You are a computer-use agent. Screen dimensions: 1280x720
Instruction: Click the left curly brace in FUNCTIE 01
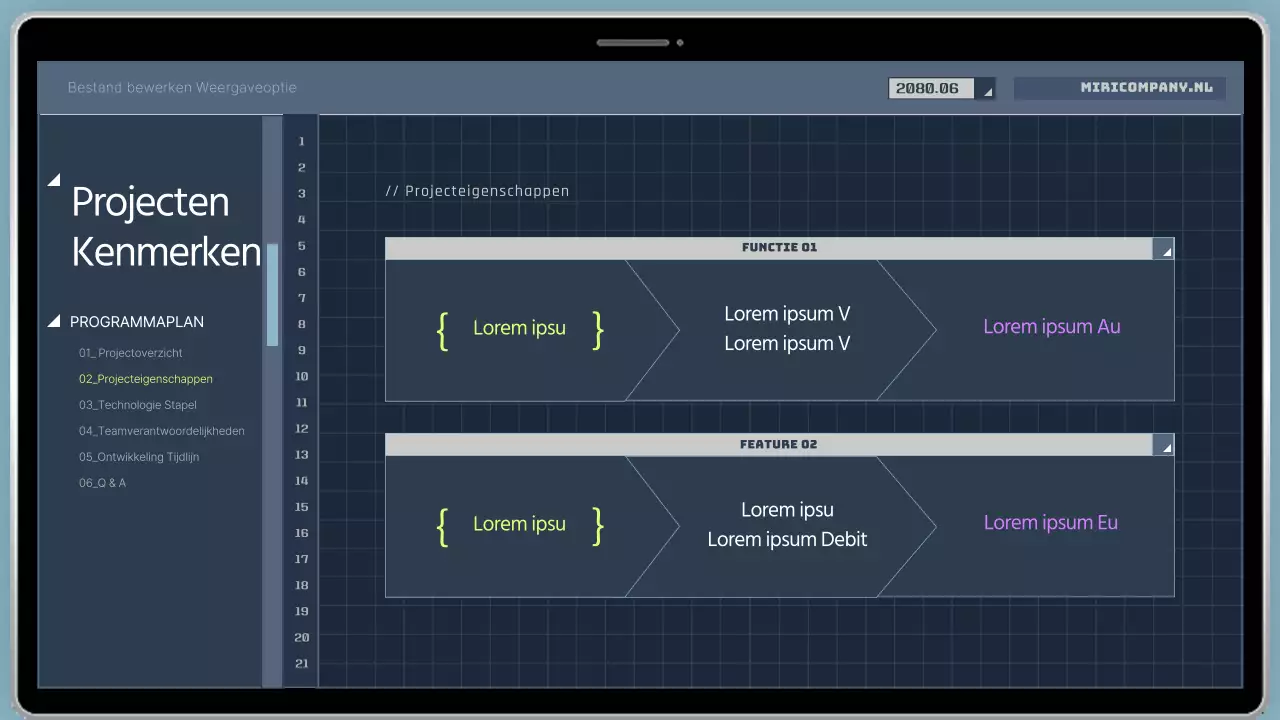tap(442, 330)
